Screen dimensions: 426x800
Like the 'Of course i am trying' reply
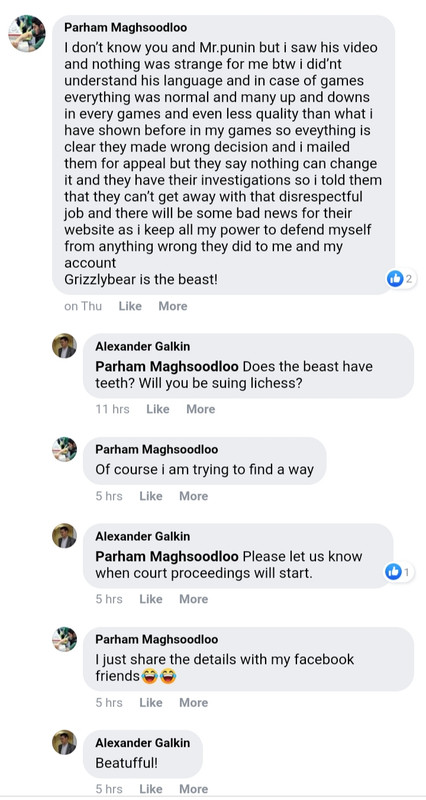coord(151,496)
